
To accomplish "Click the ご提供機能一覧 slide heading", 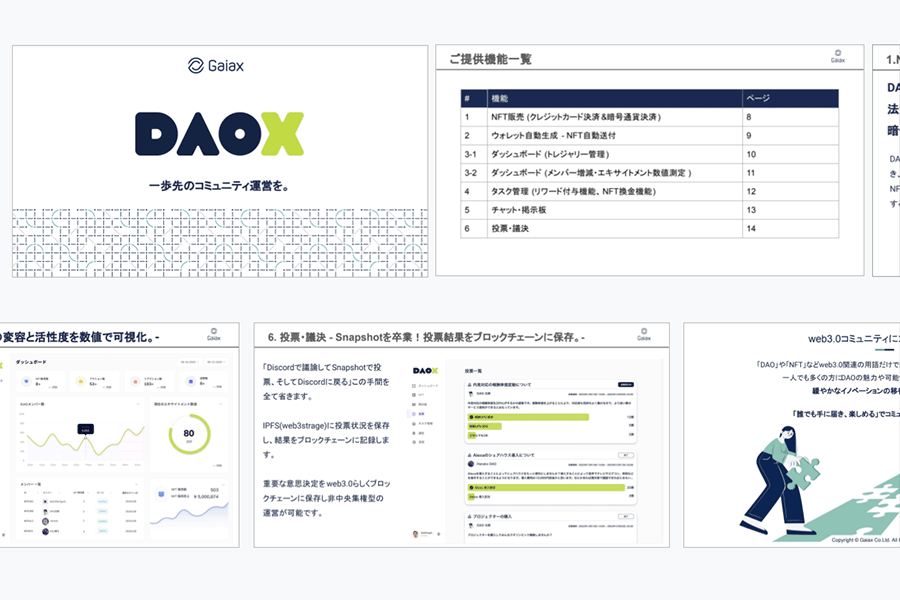I will click(x=490, y=59).
